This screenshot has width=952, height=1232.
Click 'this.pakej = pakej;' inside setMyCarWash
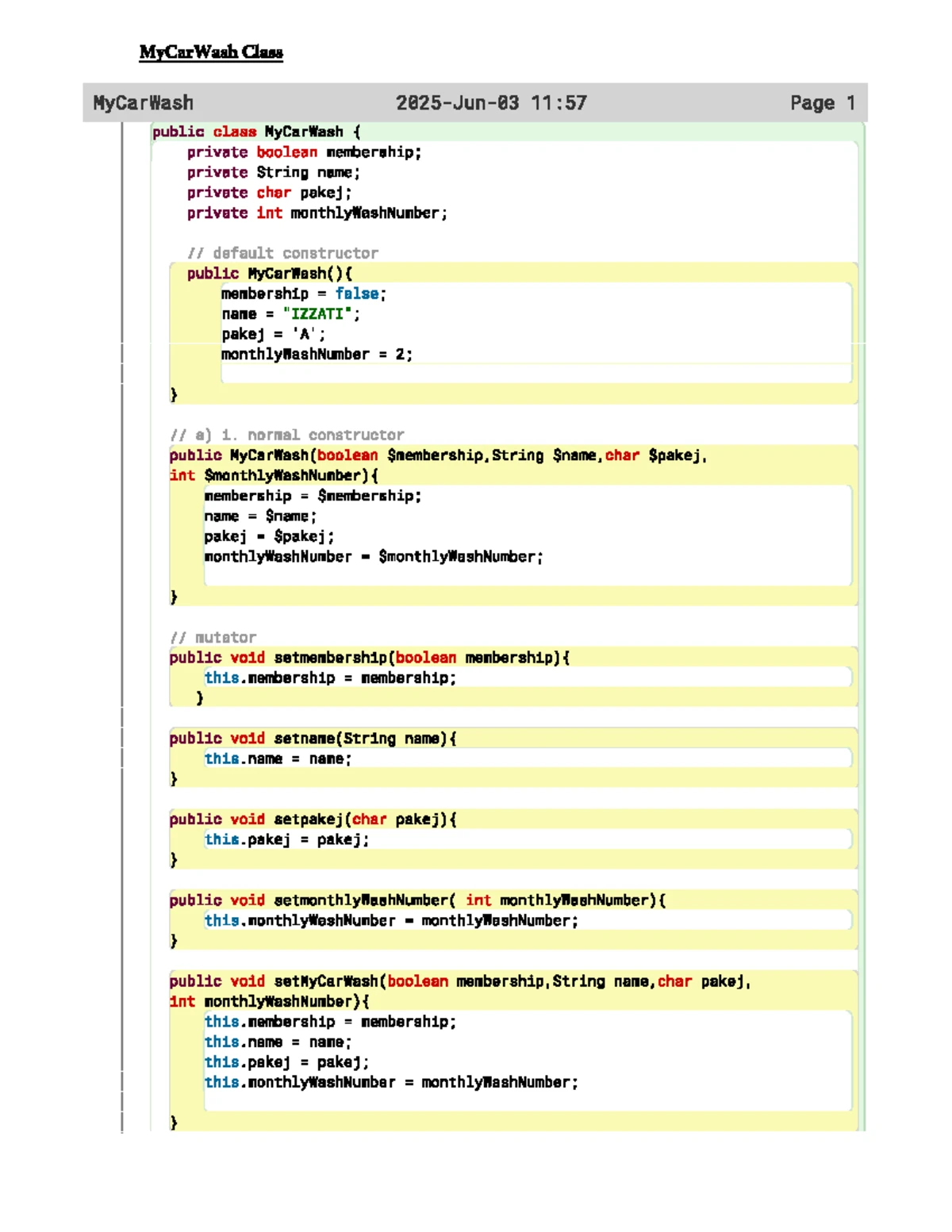point(286,1062)
